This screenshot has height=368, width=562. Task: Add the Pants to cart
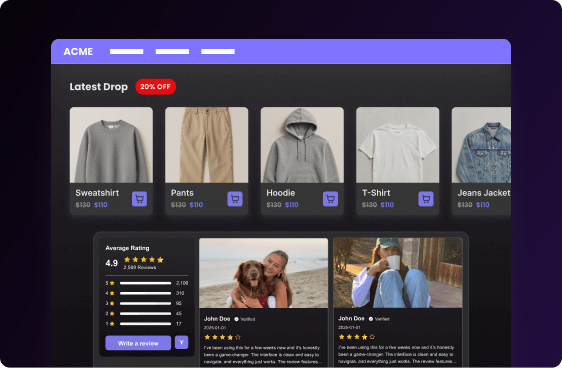[235, 199]
